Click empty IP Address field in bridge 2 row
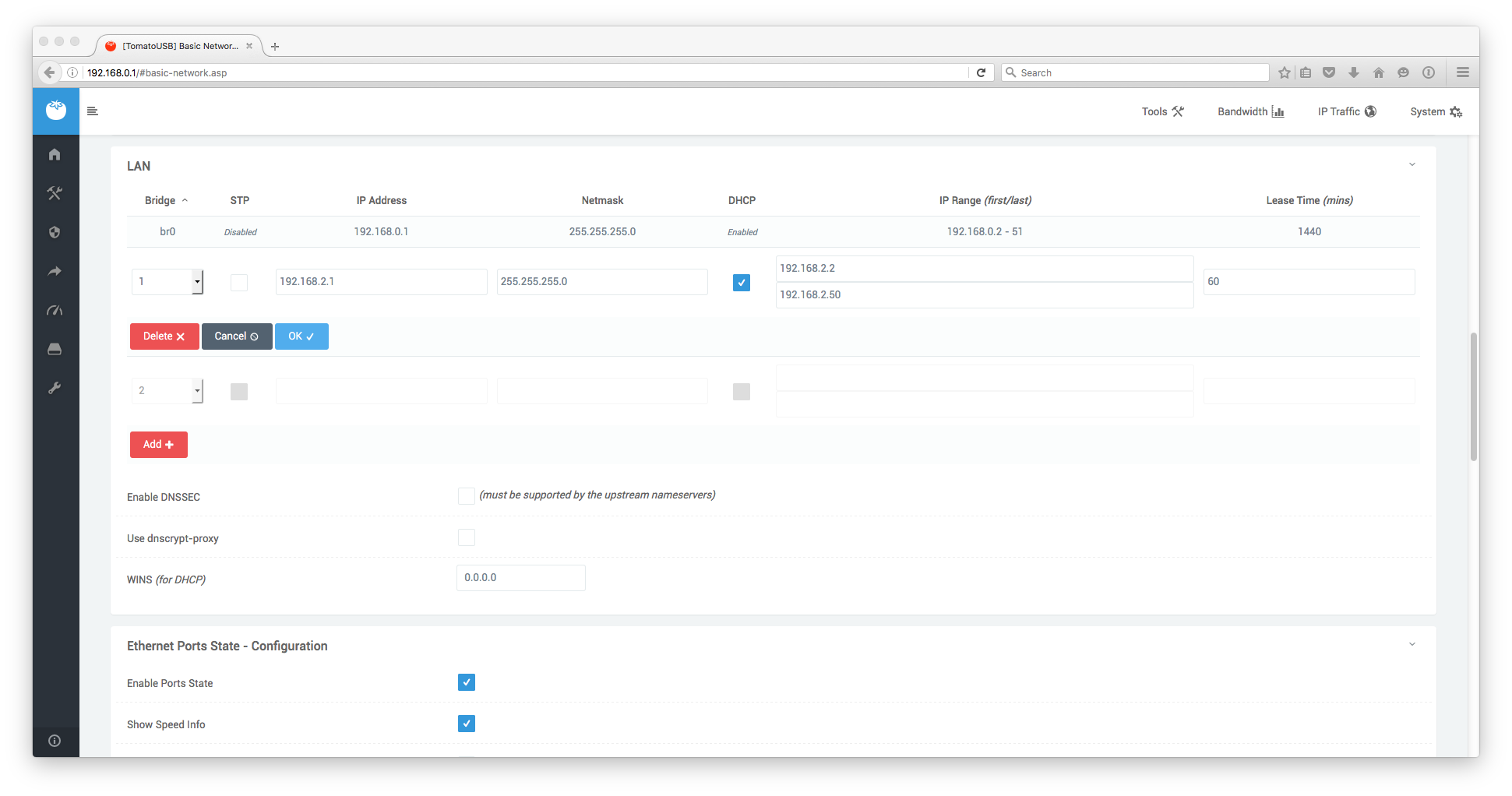The image size is (1512, 796). tap(381, 391)
